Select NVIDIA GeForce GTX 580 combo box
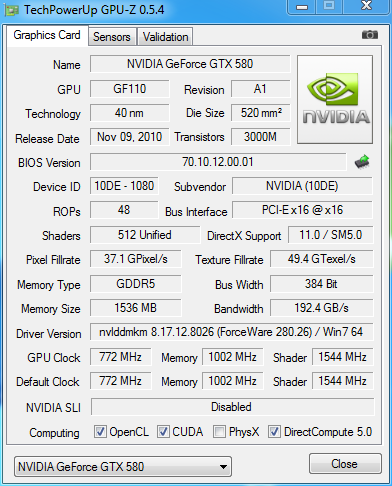The width and height of the screenshot is (392, 486). [123, 467]
